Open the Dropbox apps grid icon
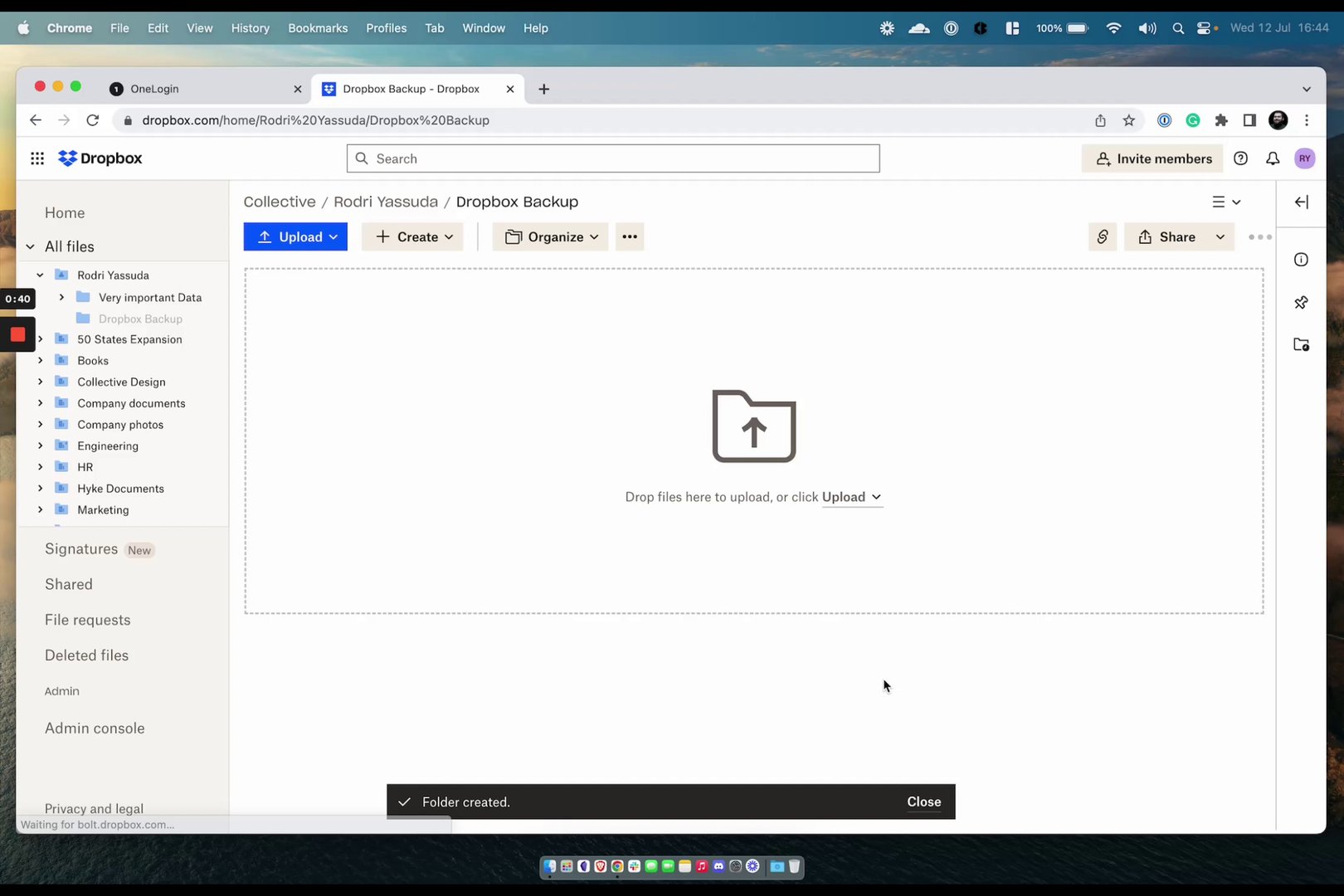Viewport: 1344px width, 896px height. click(37, 158)
